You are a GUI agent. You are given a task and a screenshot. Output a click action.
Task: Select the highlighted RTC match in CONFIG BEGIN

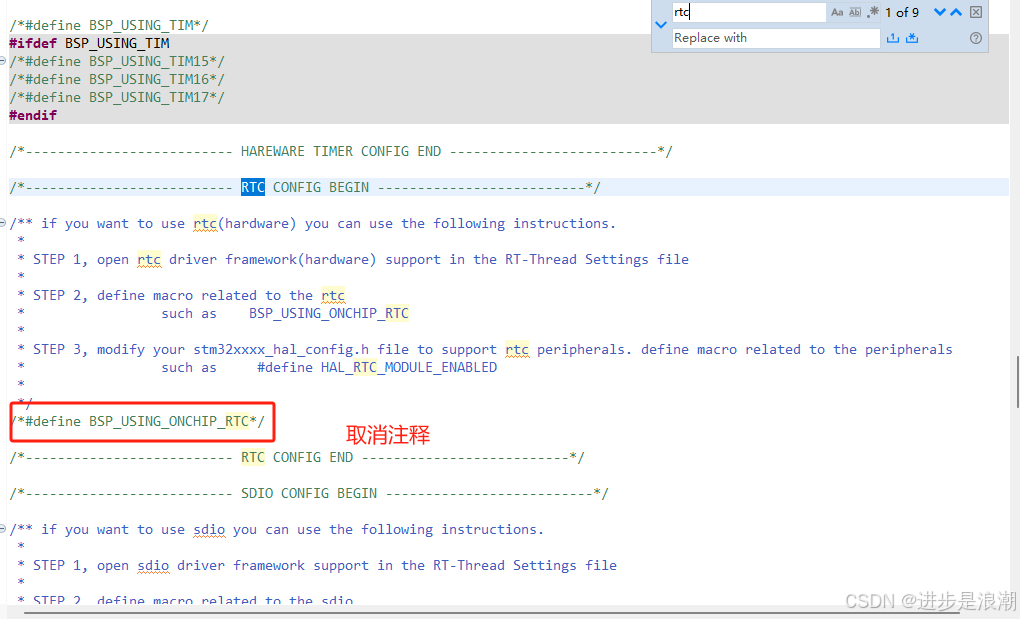252,187
